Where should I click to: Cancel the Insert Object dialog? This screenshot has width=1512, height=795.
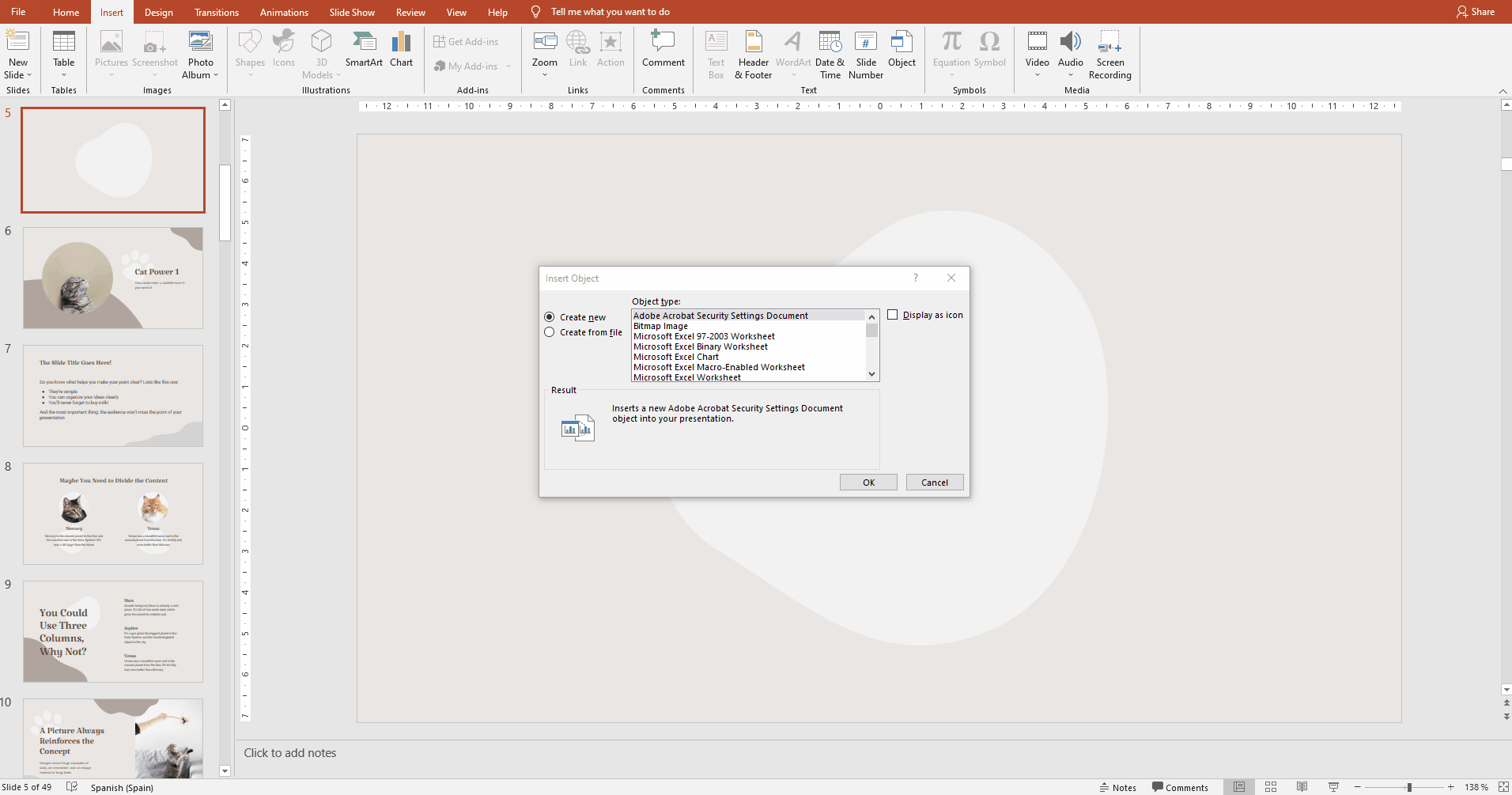point(934,483)
